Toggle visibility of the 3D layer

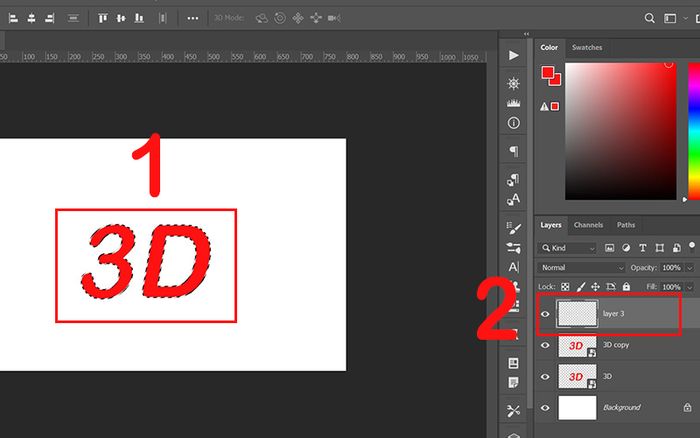[545, 376]
